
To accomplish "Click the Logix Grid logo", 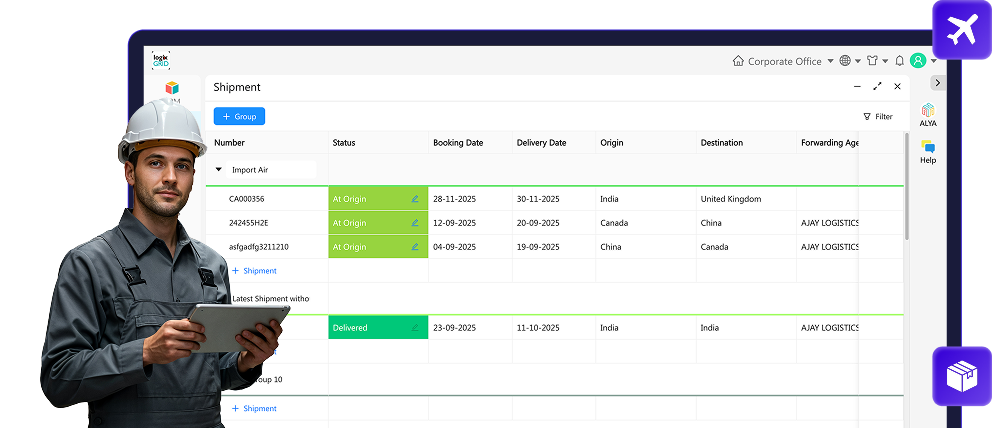I will 161,60.
